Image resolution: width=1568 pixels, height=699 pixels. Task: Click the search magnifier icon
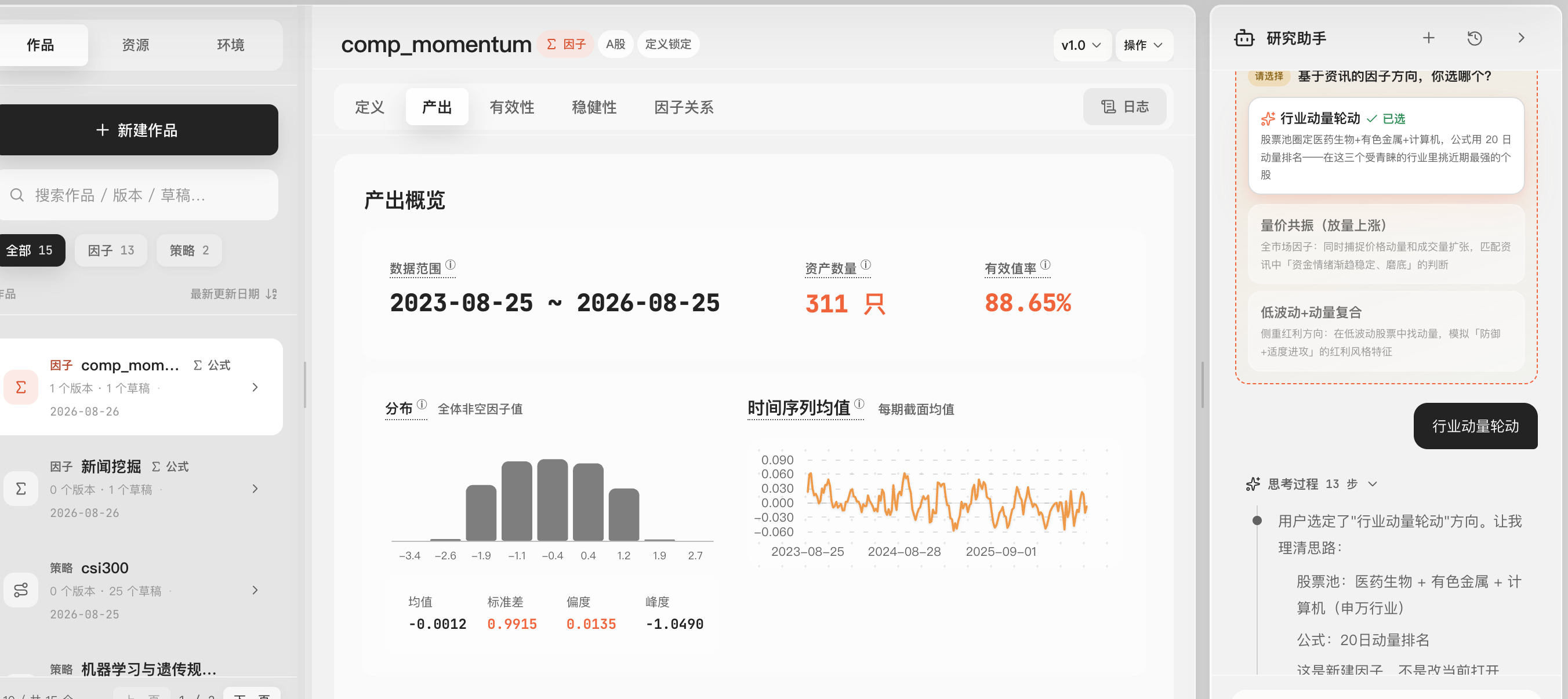[x=17, y=195]
